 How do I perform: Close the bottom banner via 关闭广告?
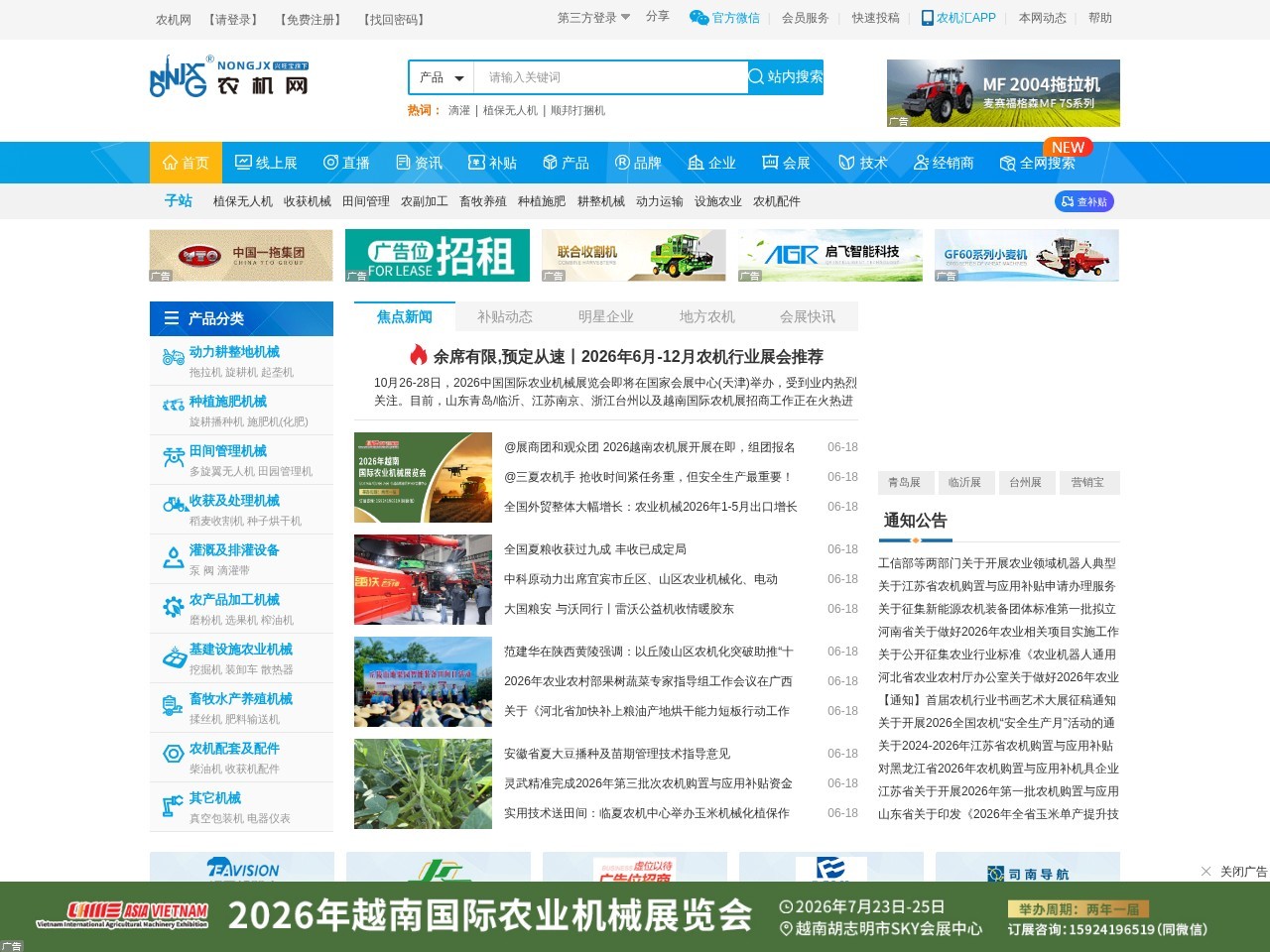1233,872
